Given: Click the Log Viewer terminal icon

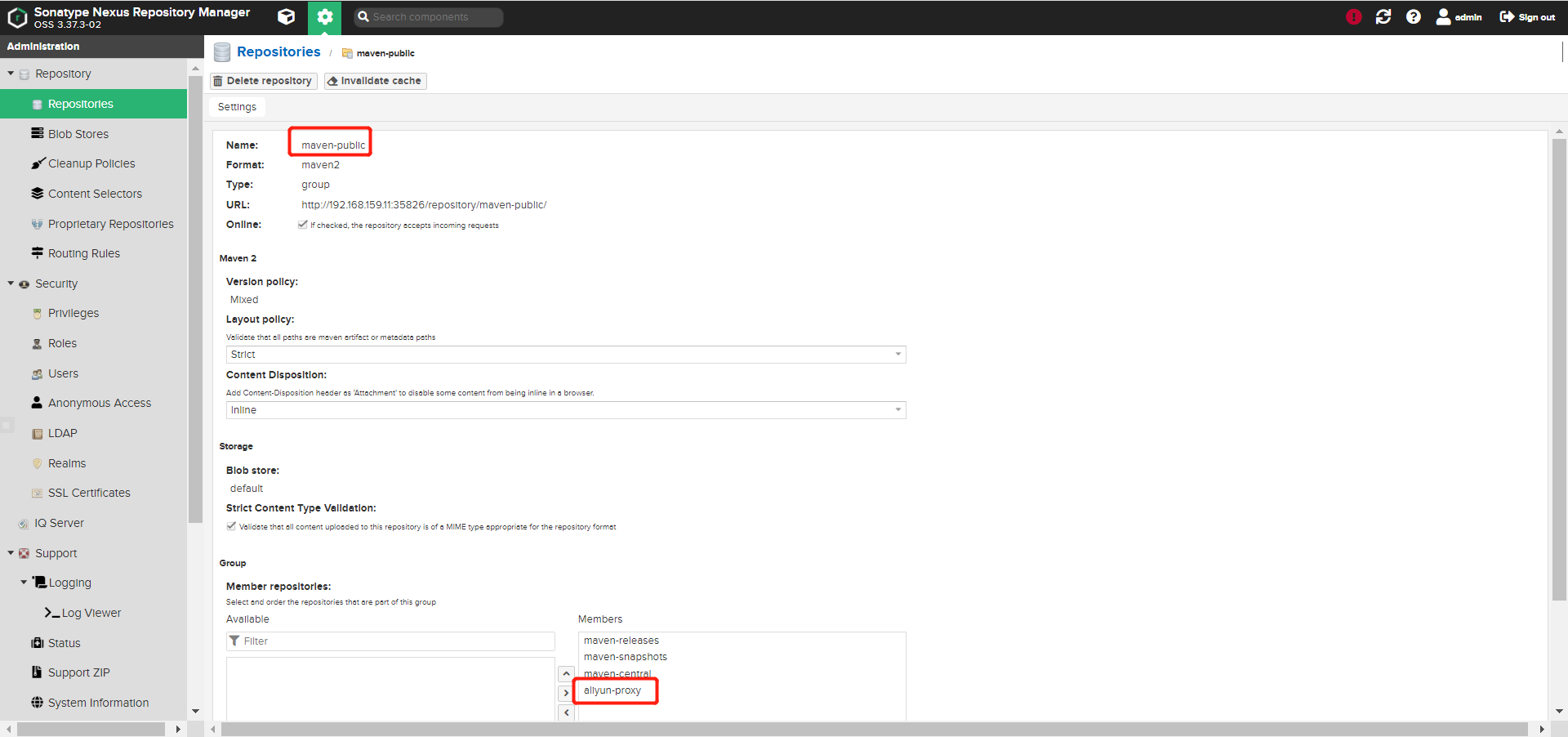Looking at the screenshot, I should coord(51,613).
